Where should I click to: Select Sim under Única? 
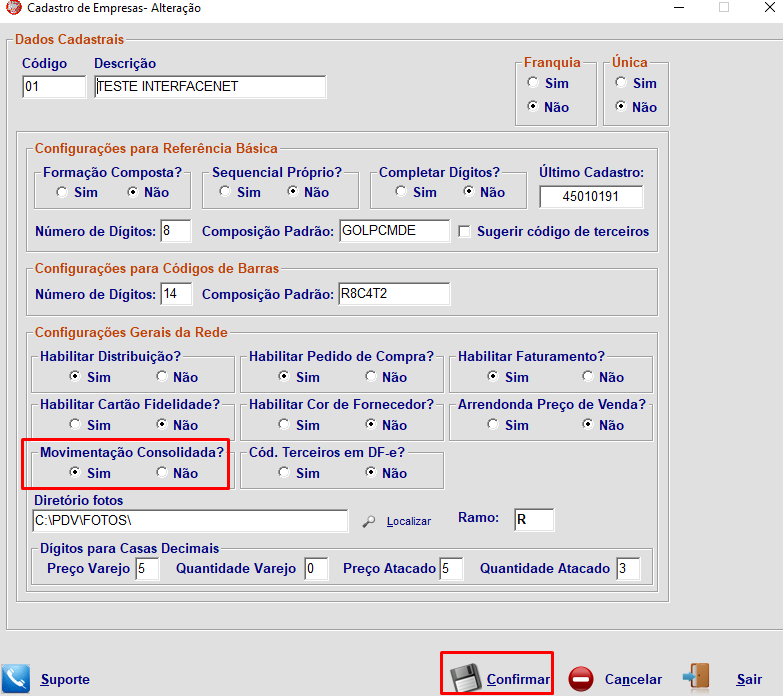621,82
